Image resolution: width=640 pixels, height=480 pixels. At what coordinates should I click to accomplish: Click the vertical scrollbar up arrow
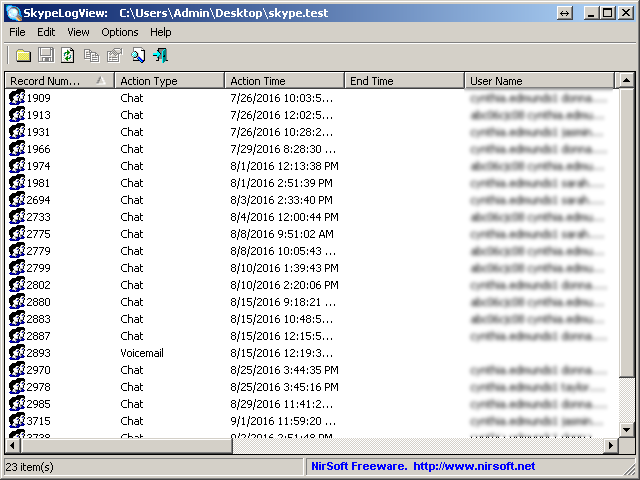click(x=627, y=80)
